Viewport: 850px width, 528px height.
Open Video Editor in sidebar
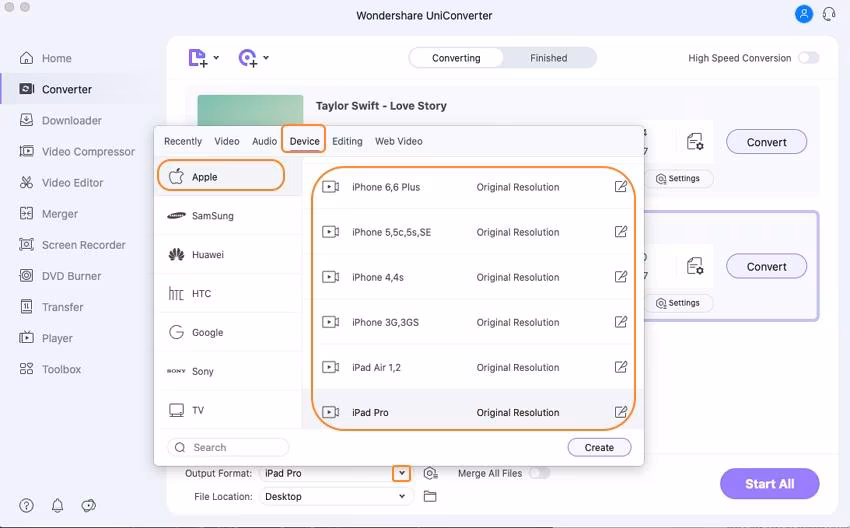61,183
